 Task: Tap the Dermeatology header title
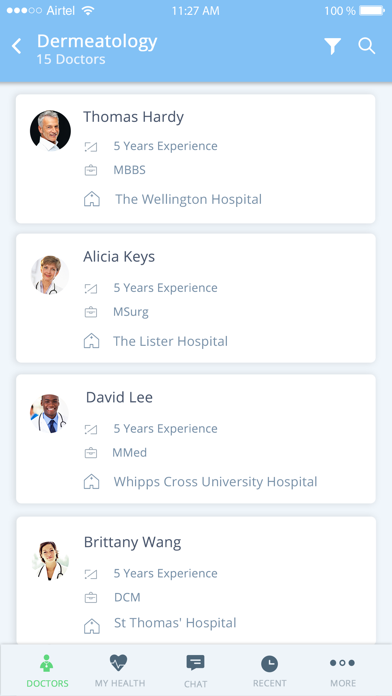[x=97, y=41]
